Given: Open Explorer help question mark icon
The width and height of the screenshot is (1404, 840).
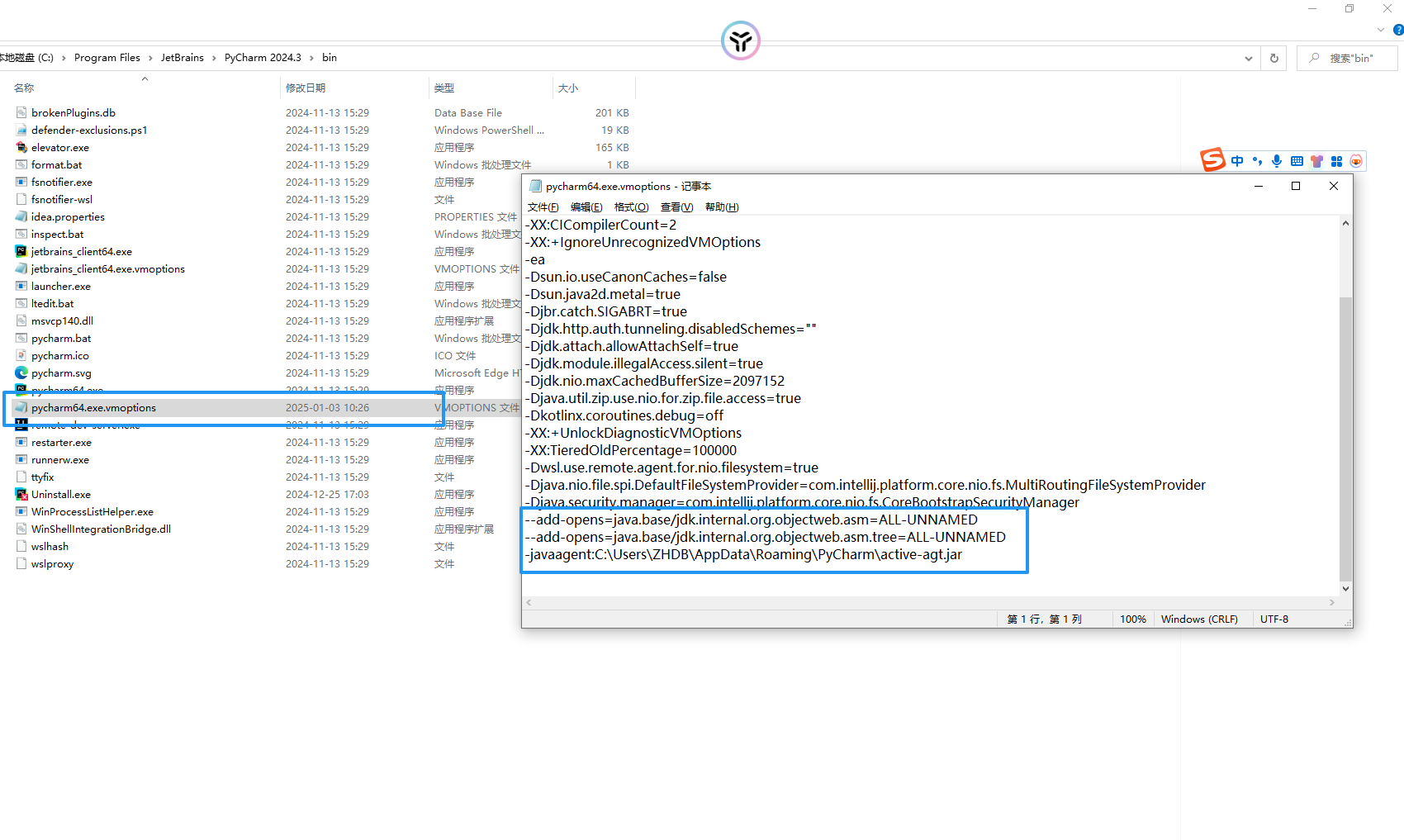Looking at the screenshot, I should click(1397, 30).
